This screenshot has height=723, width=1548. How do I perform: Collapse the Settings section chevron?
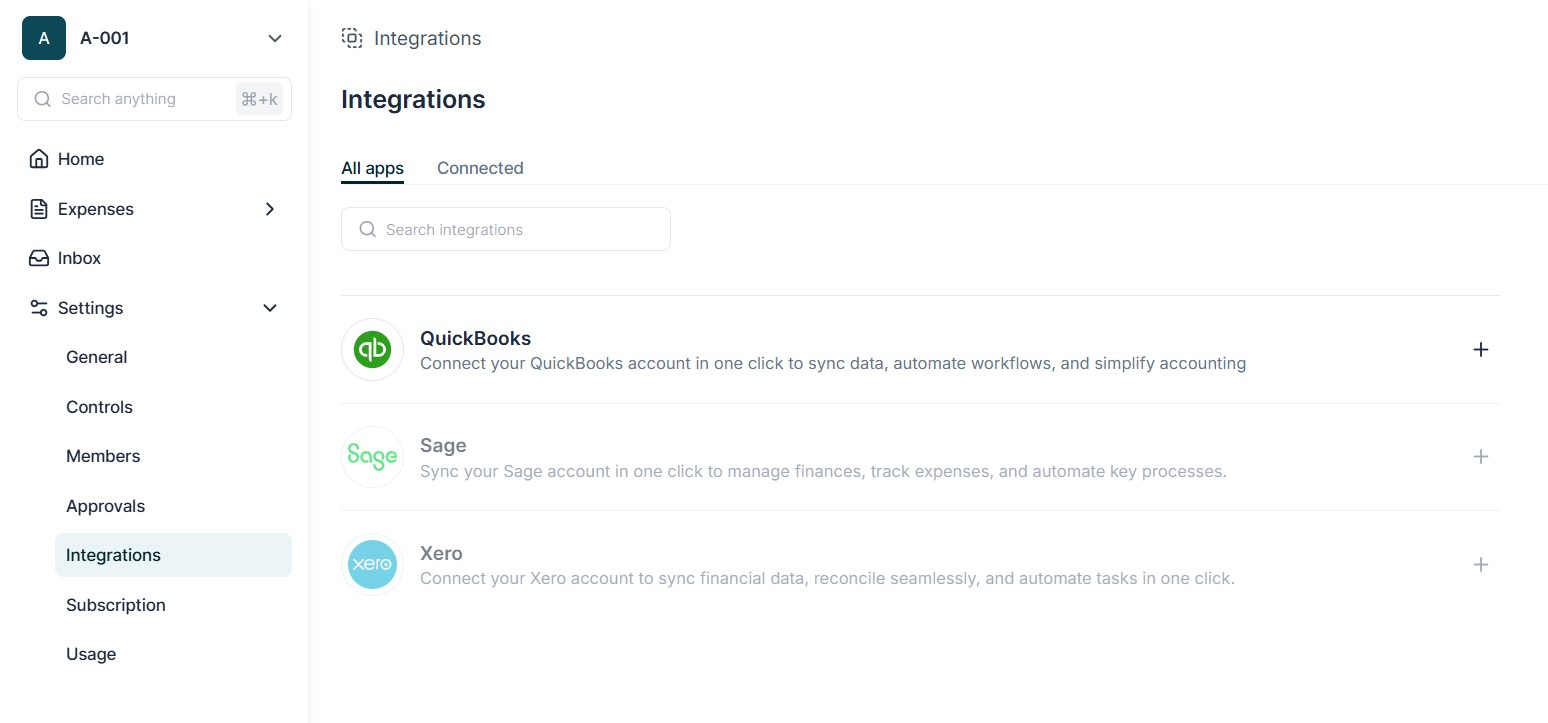[269, 308]
